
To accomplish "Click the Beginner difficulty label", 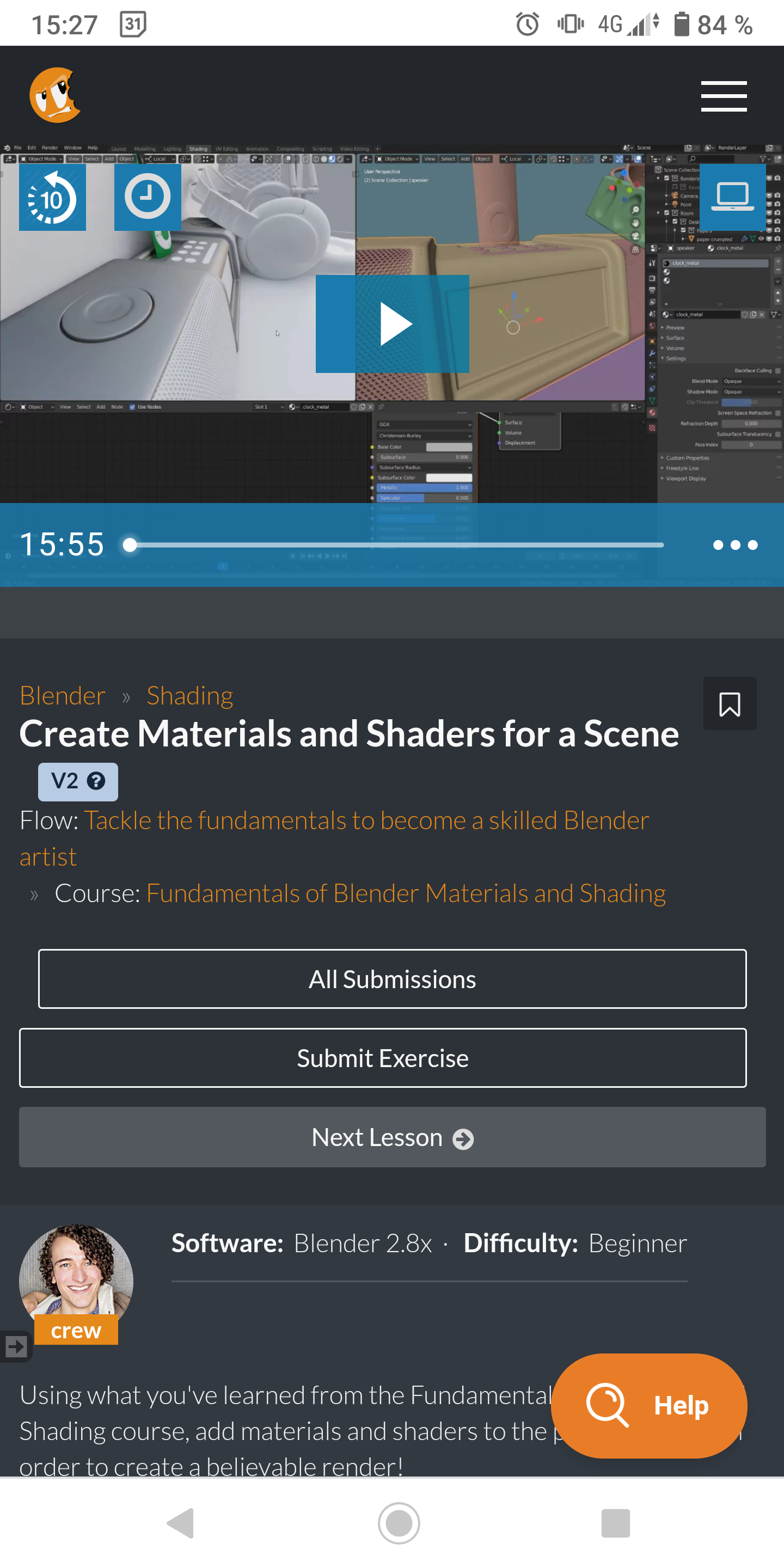I will click(638, 1243).
